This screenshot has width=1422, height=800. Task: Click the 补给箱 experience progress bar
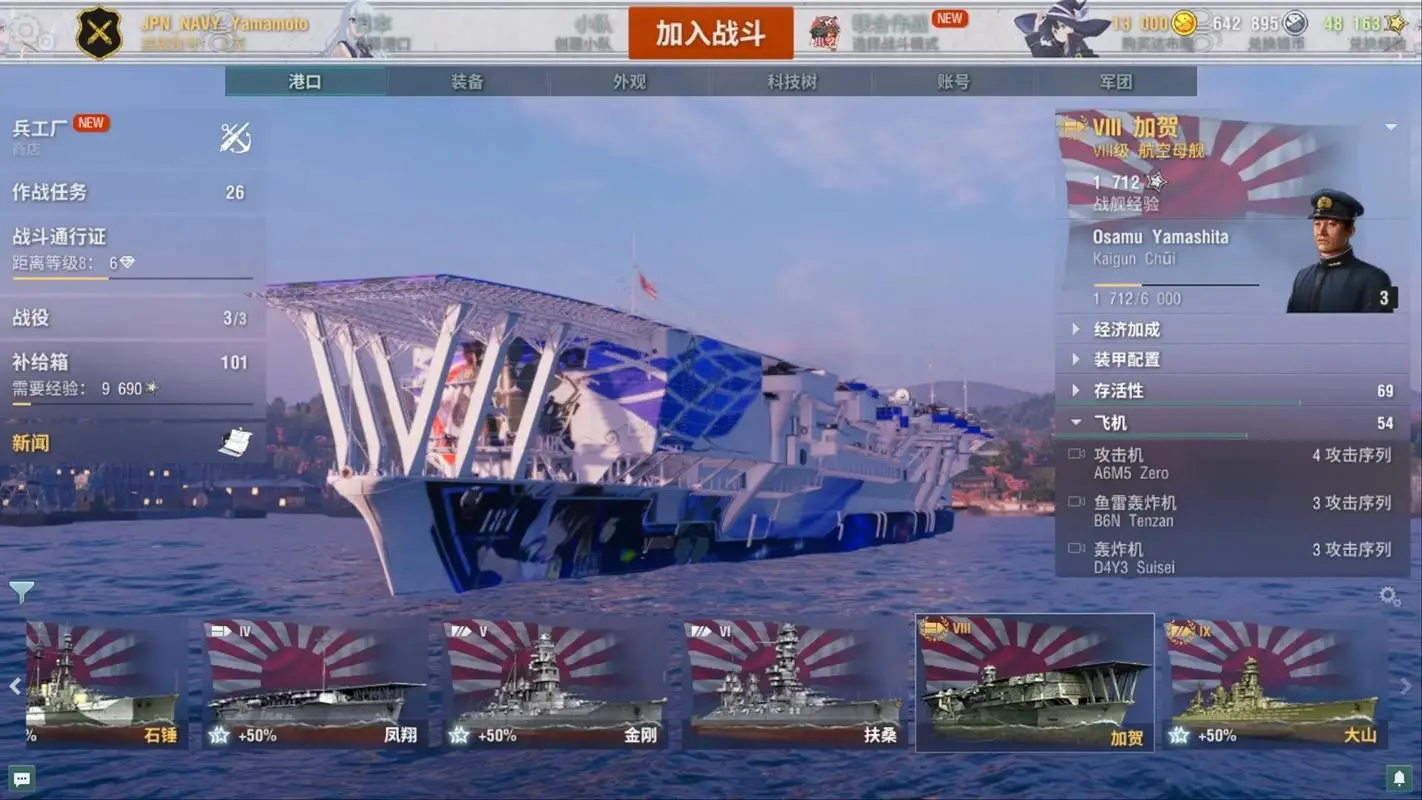pyautogui.click(x=132, y=404)
